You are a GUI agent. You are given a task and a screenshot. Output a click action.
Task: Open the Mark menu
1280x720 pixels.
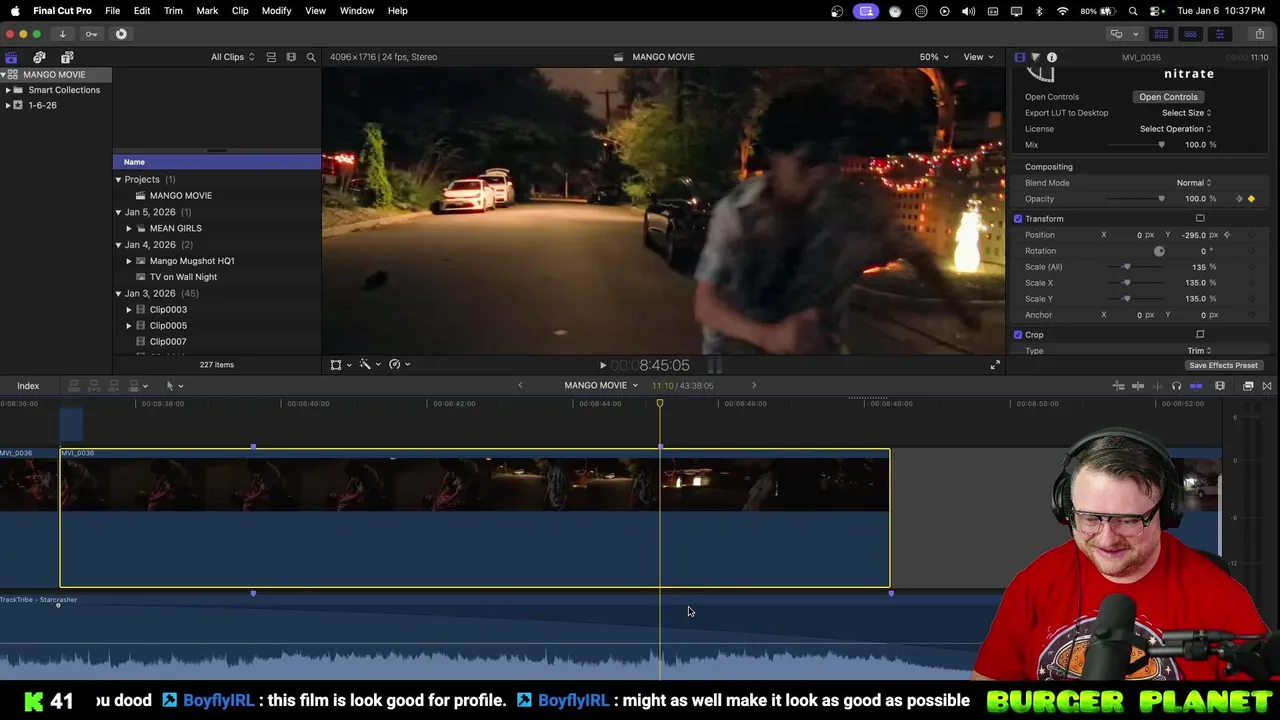207,11
